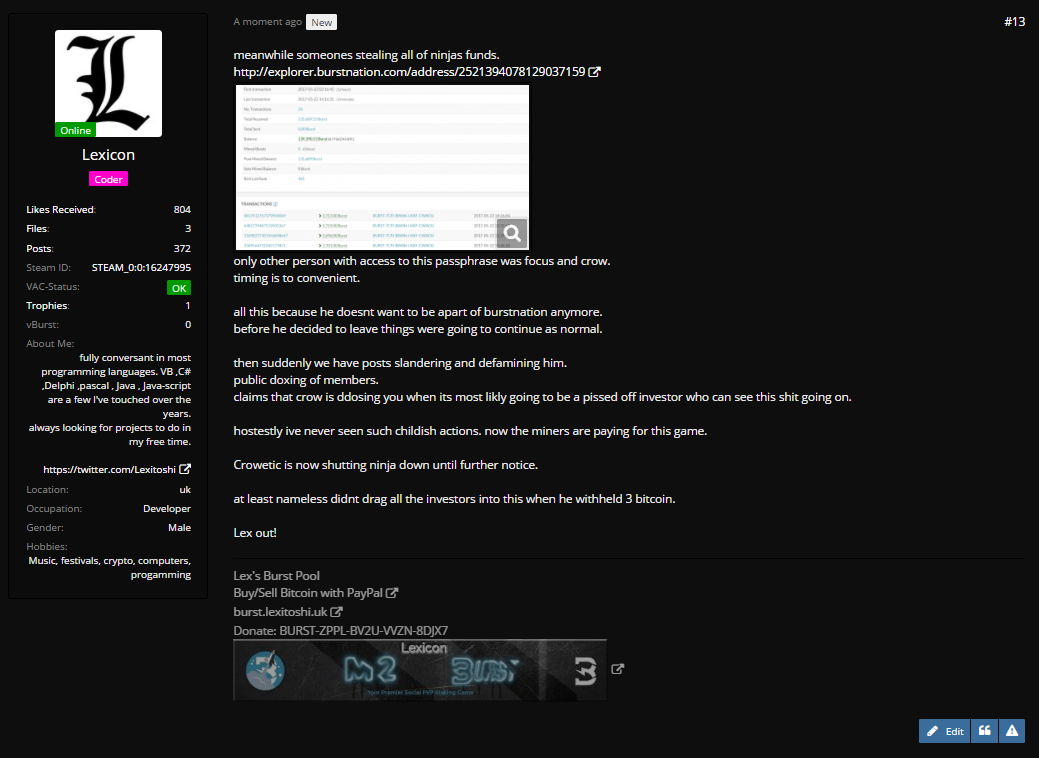
Task: Click external-link icon after burst.lexitoshi.uk
Action: click(x=337, y=612)
